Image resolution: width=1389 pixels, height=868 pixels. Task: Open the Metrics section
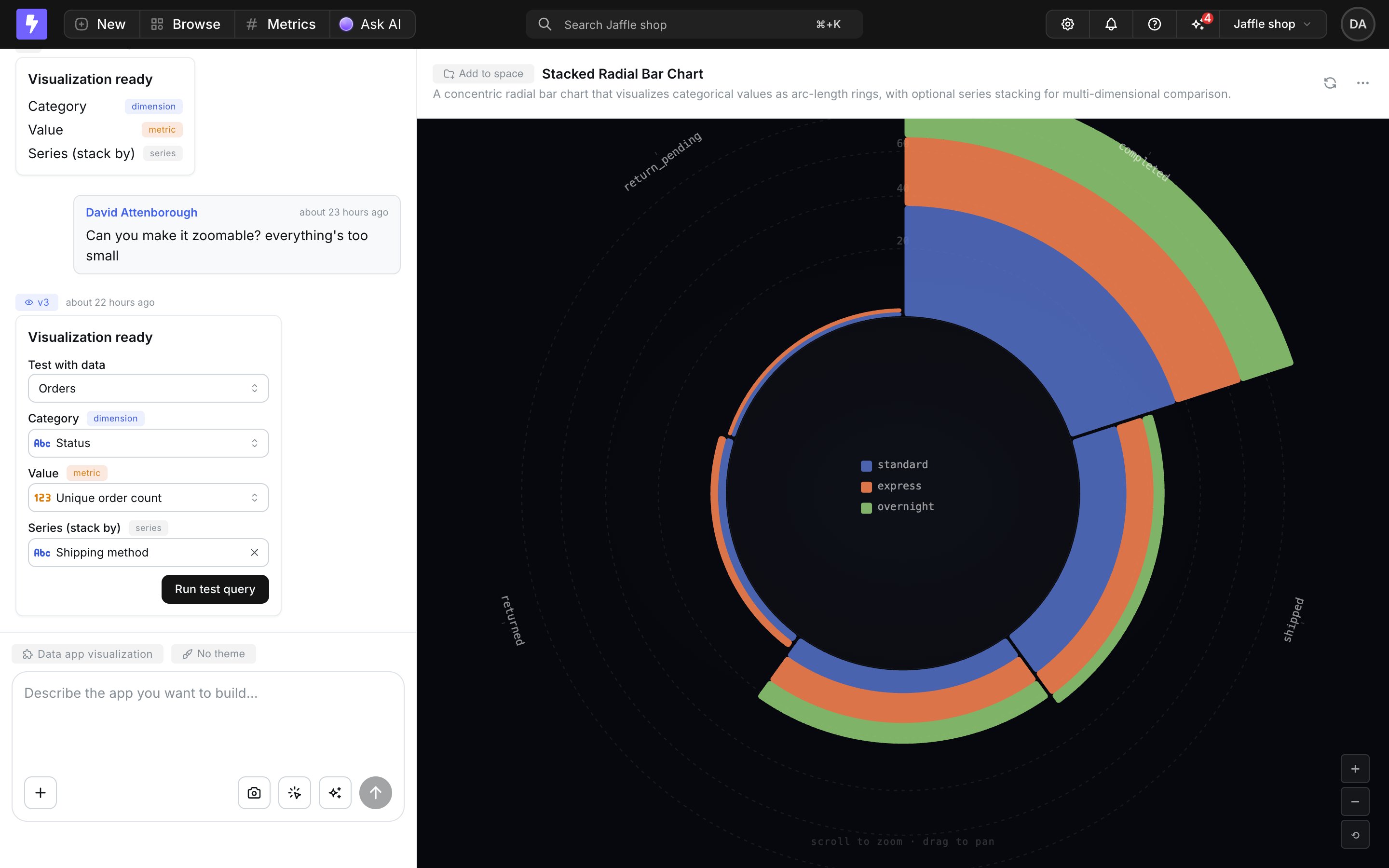pos(282,24)
